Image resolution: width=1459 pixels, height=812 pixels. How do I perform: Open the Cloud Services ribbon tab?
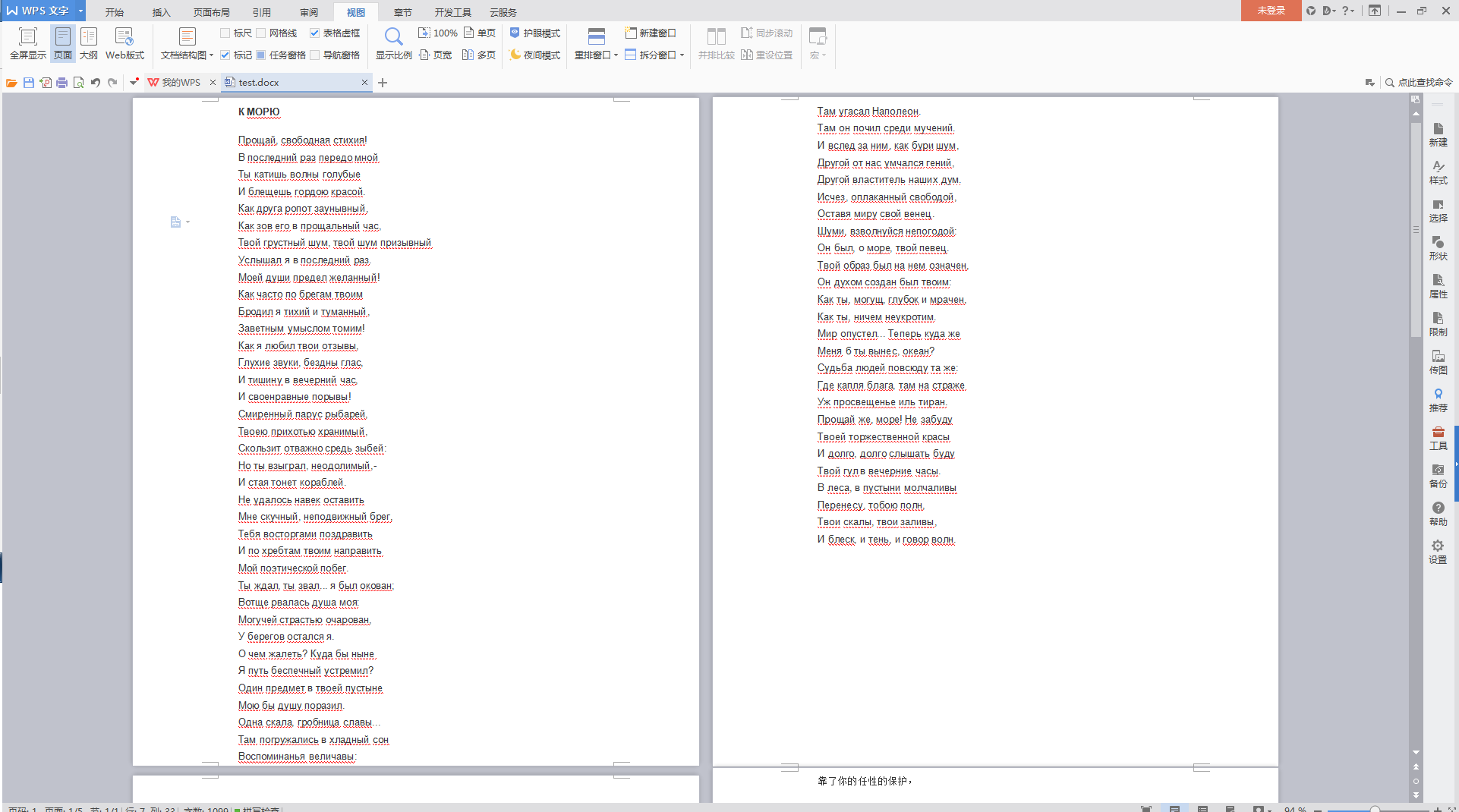503,12
